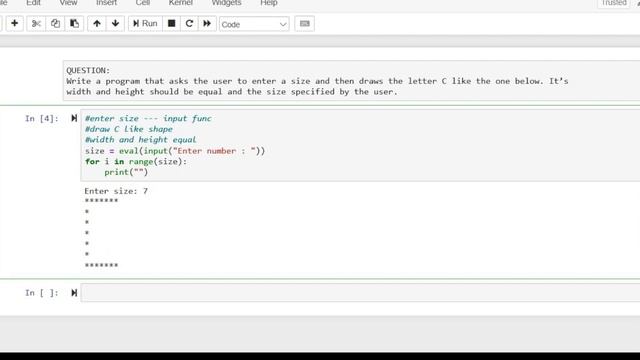Click the code line 'size = eval(input(...))'
The image size is (640, 360).
[175, 151]
